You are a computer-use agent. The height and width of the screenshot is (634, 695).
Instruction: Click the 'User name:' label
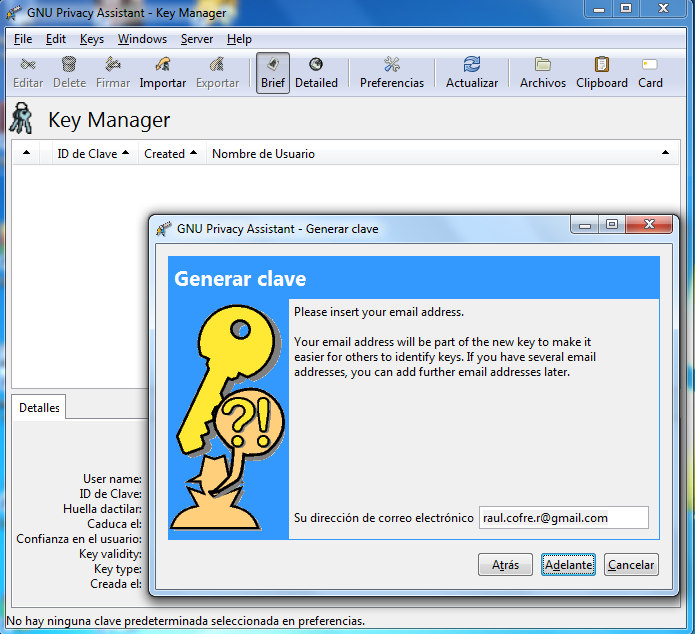(113, 479)
